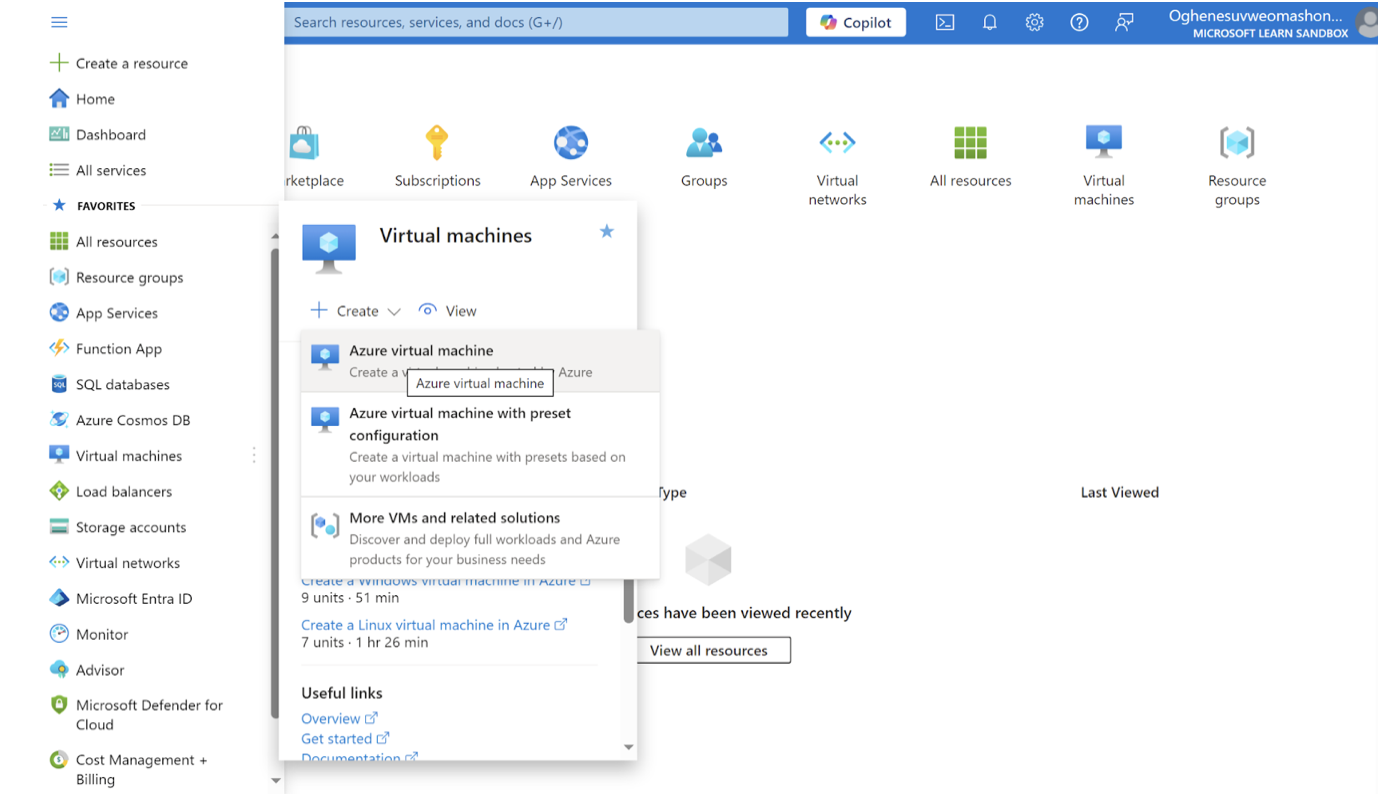This screenshot has width=1382, height=802.
Task: Open the hamburger portal menu
Action: [59, 22]
